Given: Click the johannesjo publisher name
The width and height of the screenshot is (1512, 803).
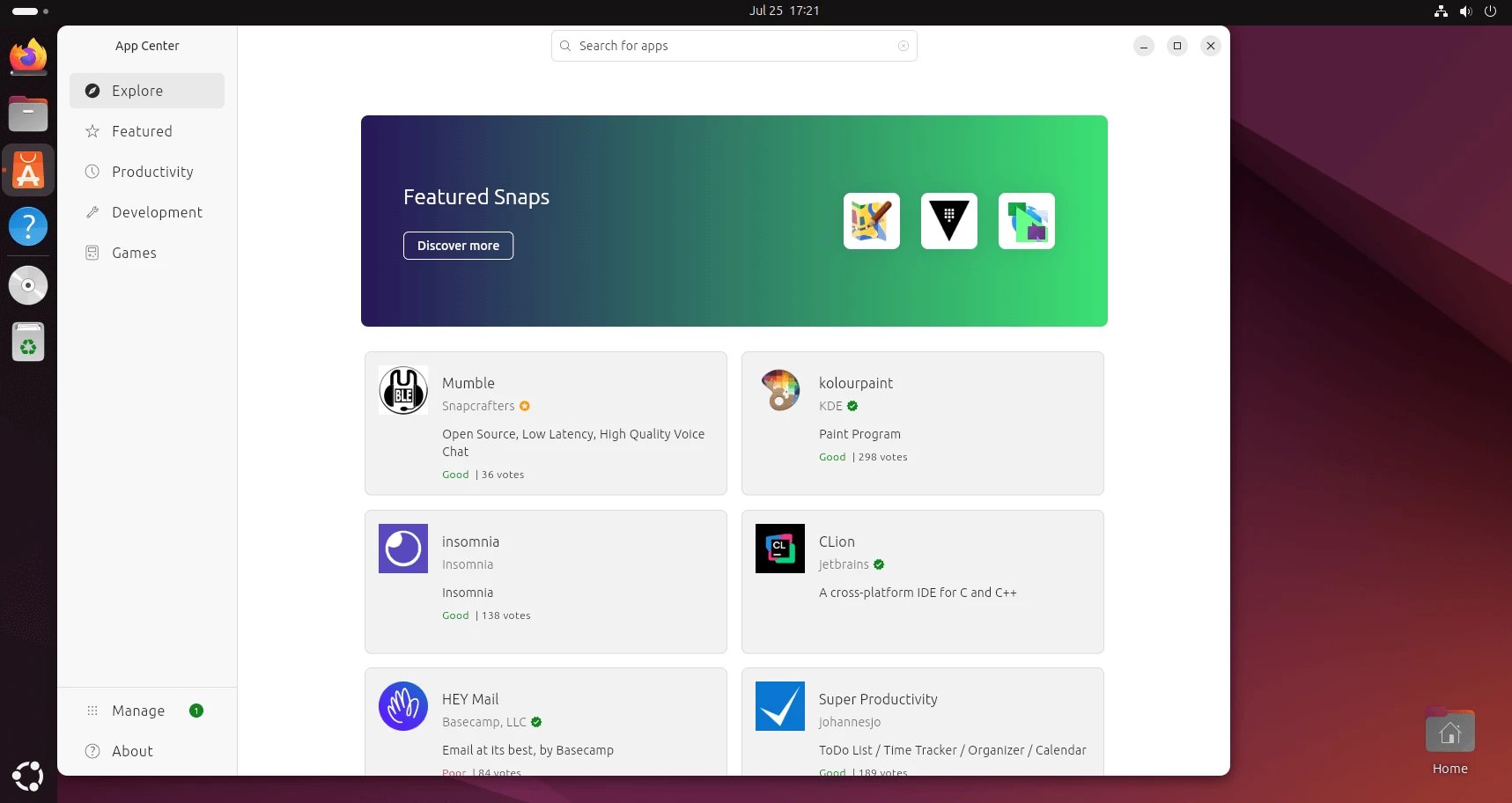Looking at the screenshot, I should point(850,722).
